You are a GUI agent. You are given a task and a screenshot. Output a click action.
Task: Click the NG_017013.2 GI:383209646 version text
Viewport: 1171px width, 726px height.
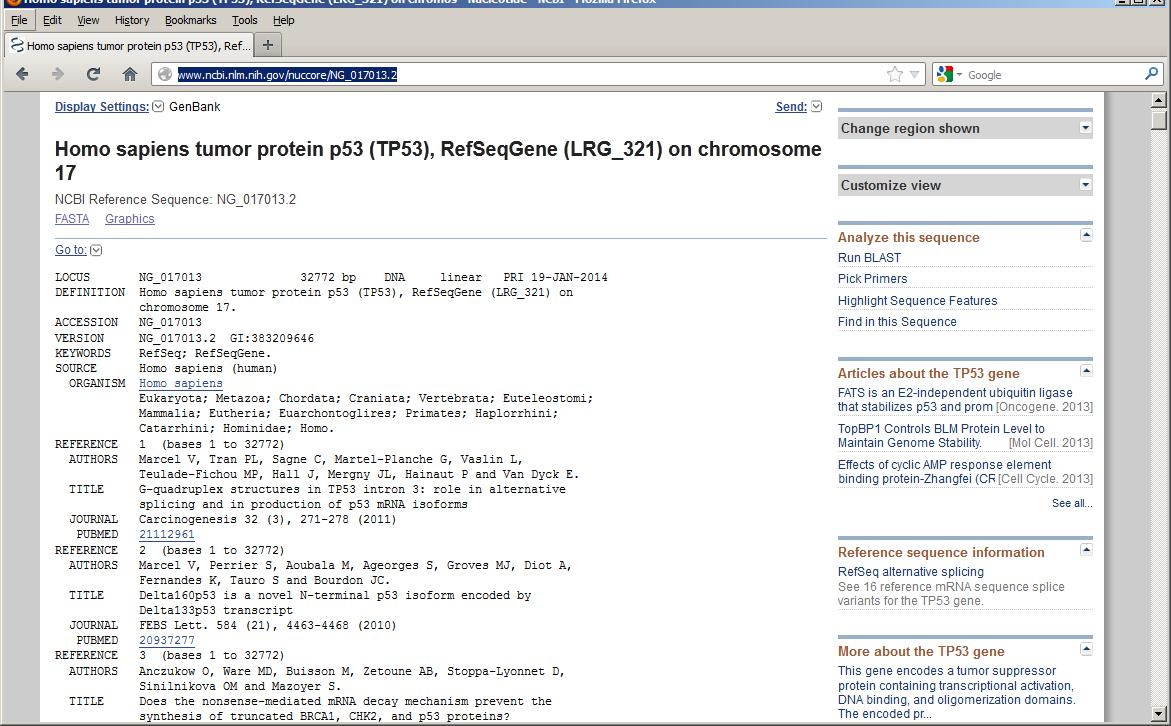[x=226, y=338]
